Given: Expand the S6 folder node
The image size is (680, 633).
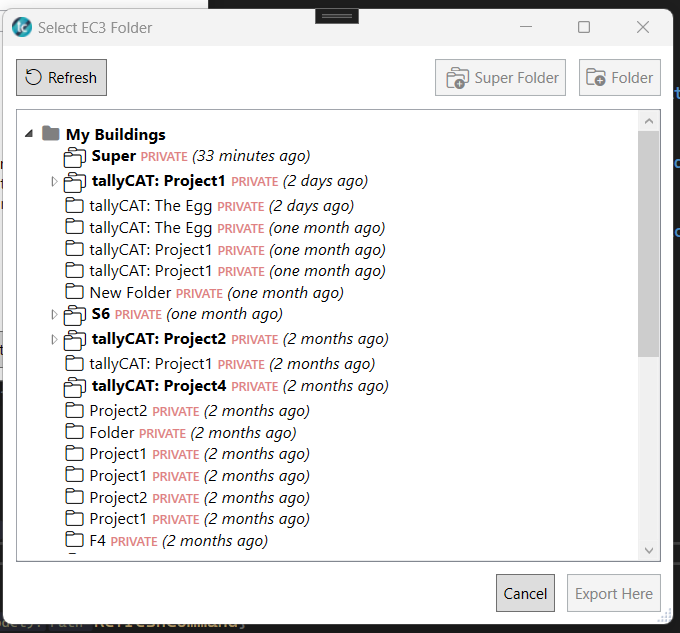Looking at the screenshot, I should click(x=54, y=314).
